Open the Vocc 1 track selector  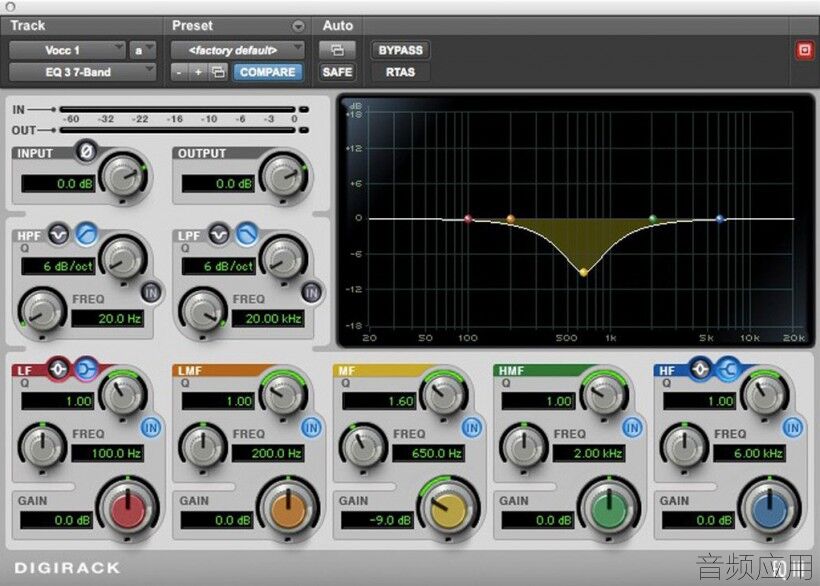click(x=67, y=50)
